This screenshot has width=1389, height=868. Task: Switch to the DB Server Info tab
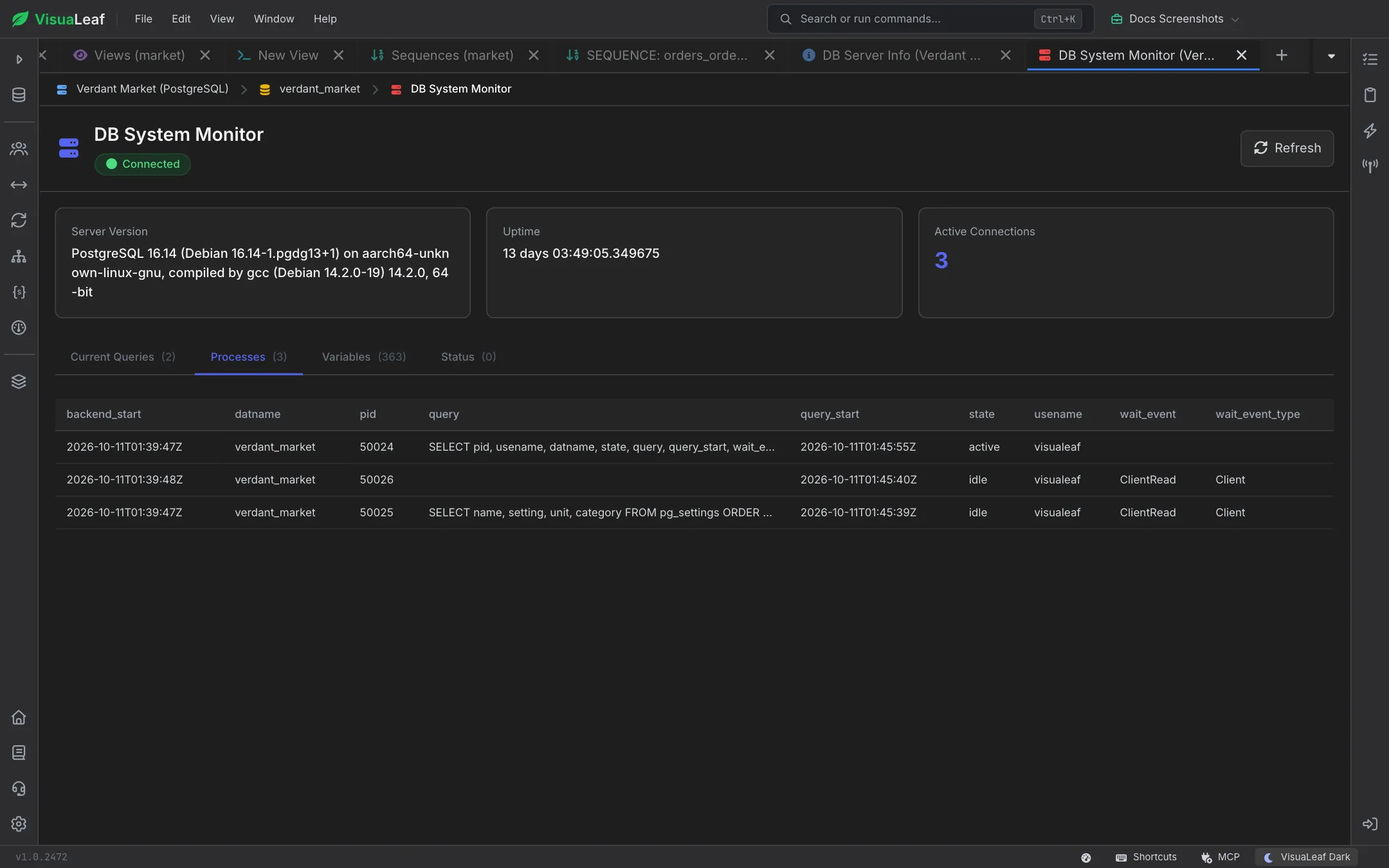coord(902,55)
